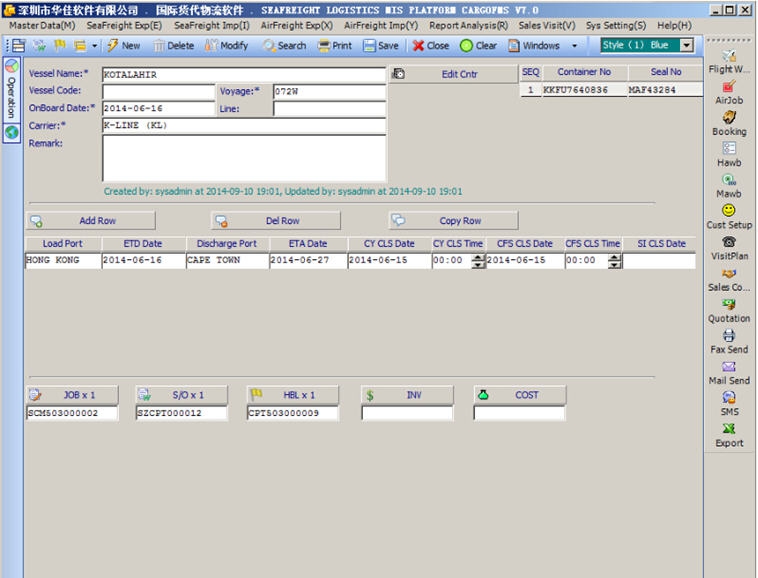Open the AirJob sidebar shortcut
This screenshot has height=578, width=758.
(729, 88)
